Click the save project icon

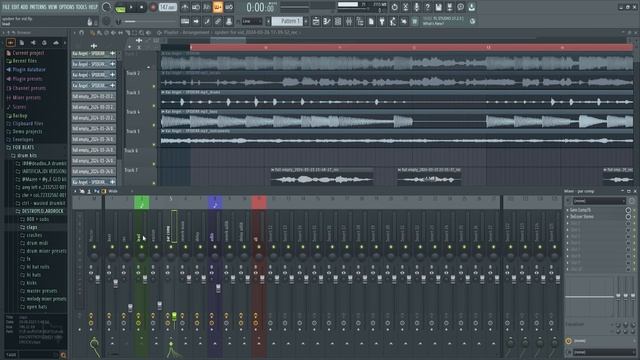pos(438,7)
